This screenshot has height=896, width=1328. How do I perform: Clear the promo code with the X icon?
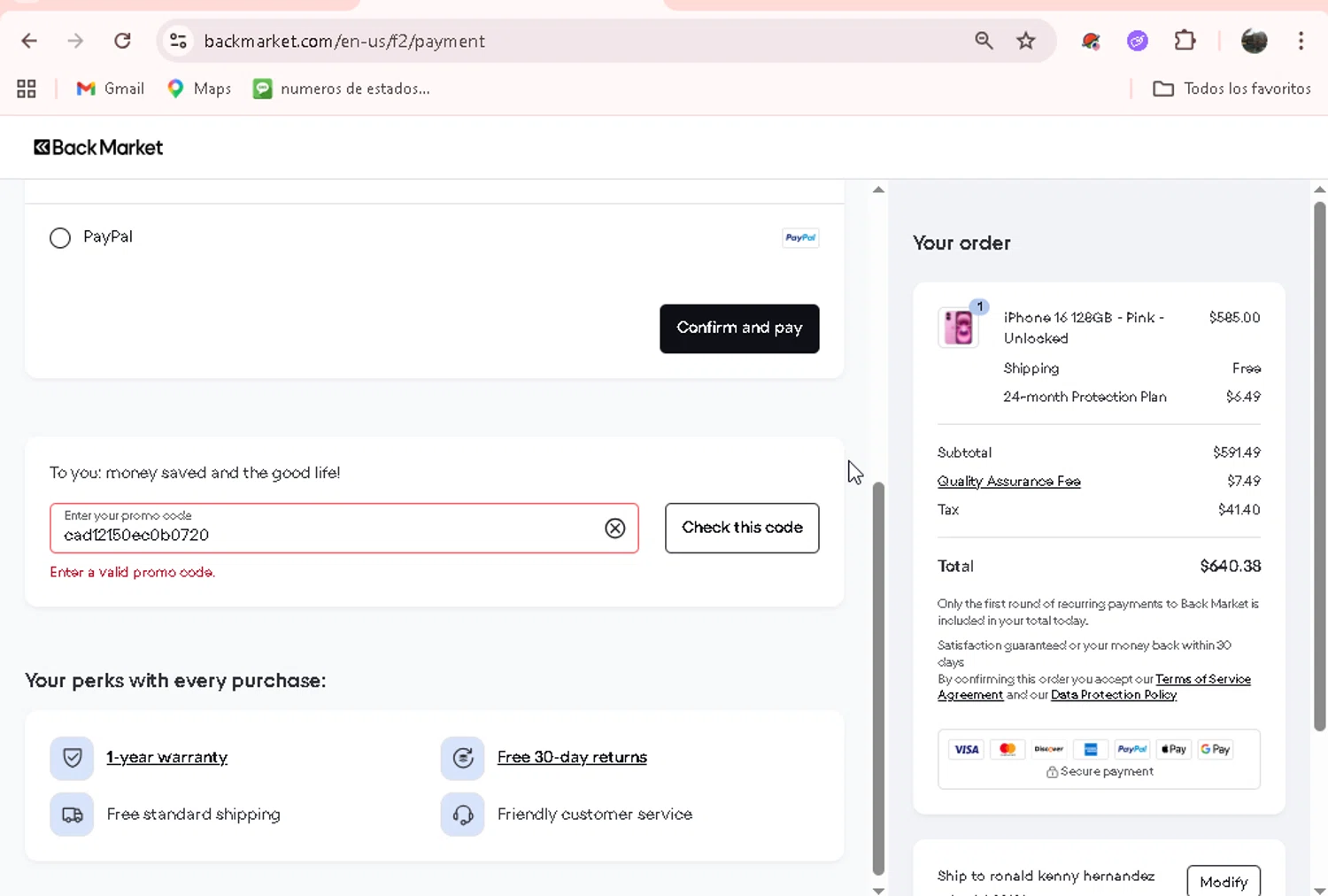click(615, 529)
